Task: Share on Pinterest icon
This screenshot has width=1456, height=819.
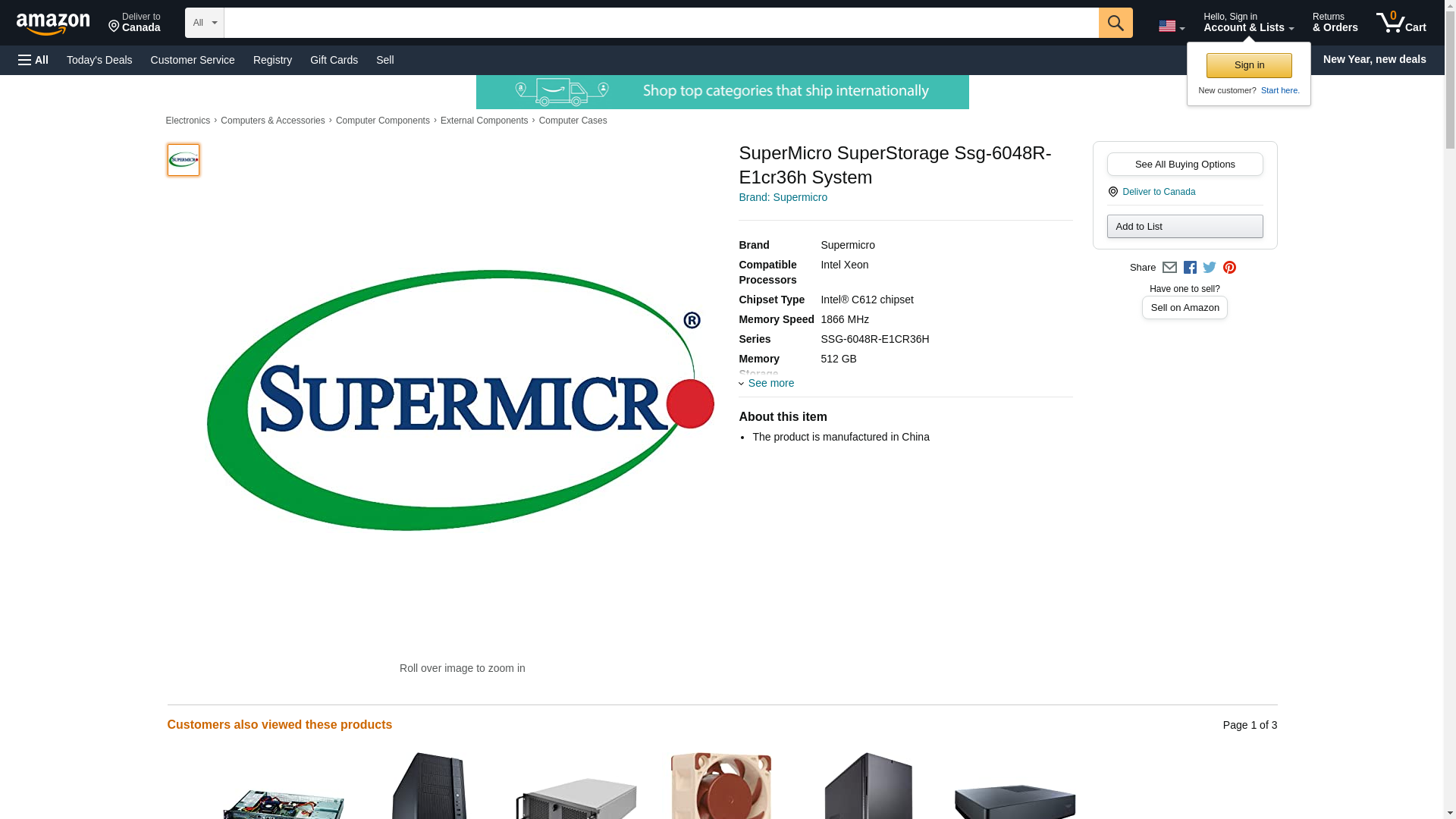Action: [x=1229, y=268]
